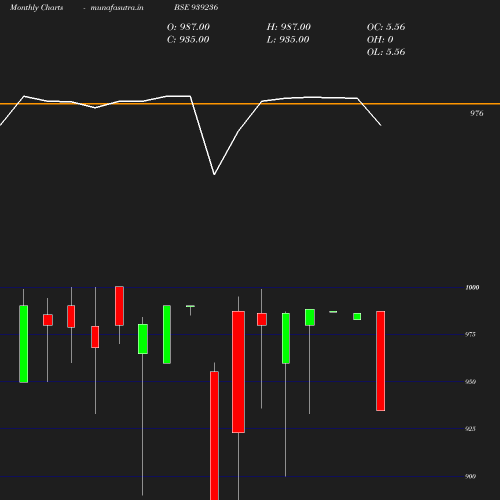Click the munafasutra.in label

click(x=117, y=7)
